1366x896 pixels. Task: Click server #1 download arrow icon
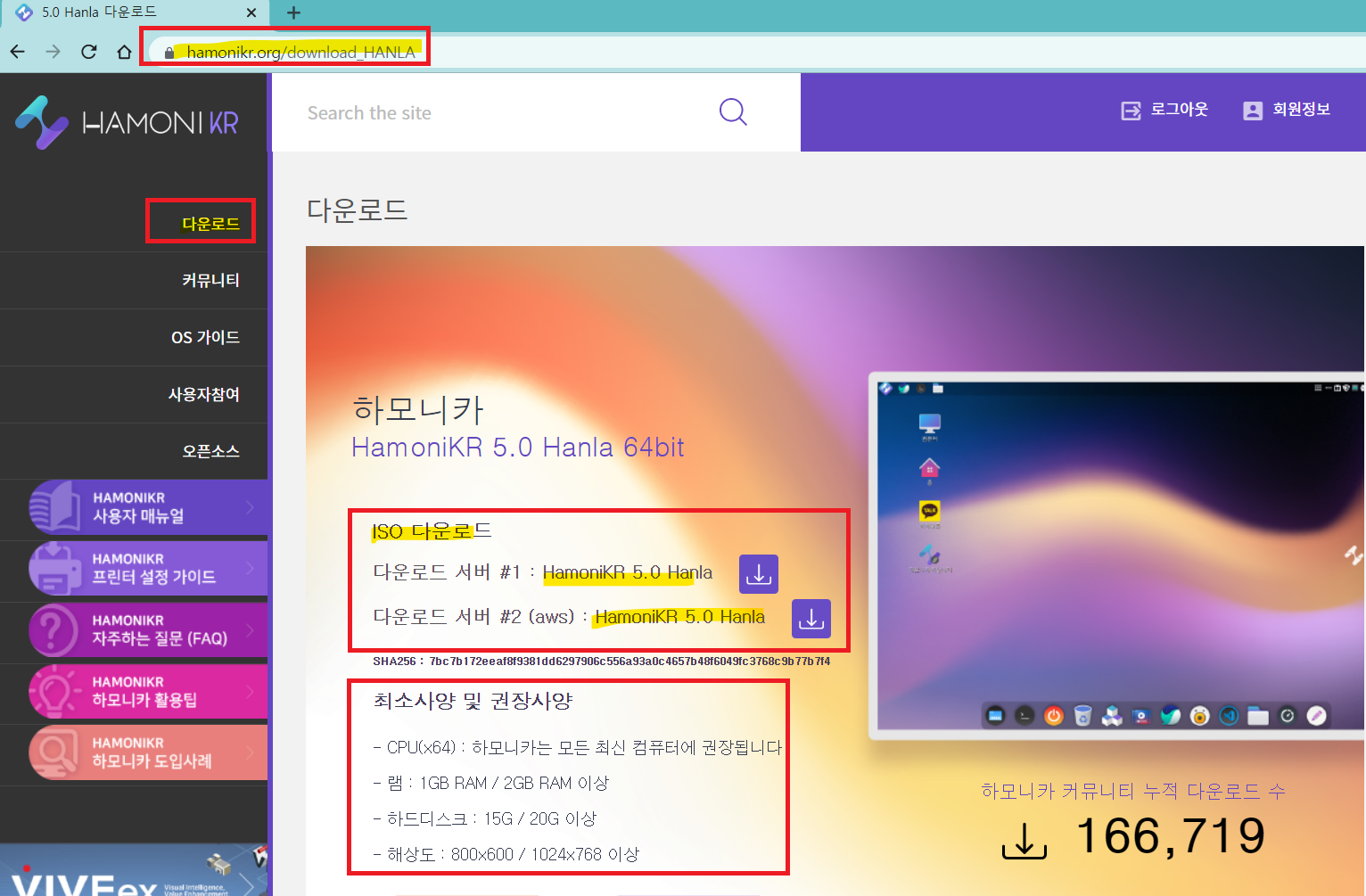759,574
